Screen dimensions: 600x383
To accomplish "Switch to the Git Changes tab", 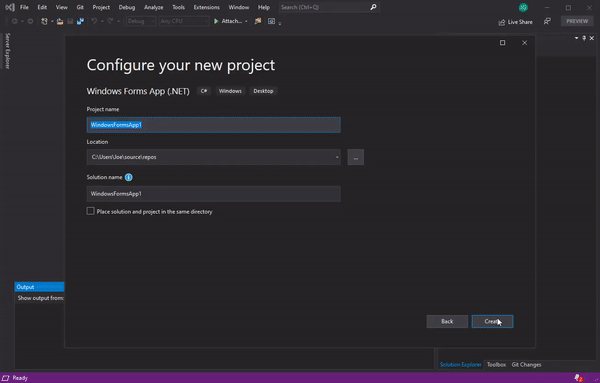I will tap(526, 365).
